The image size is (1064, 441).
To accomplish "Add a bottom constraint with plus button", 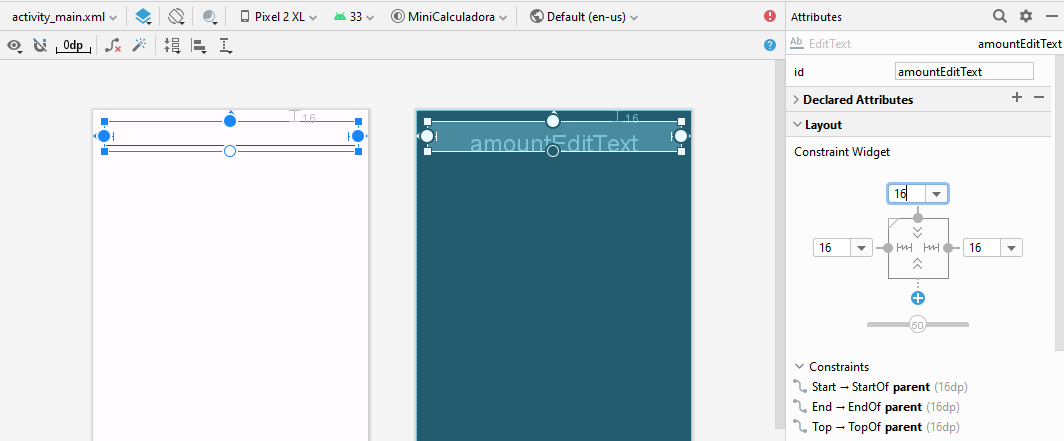I will (918, 298).
